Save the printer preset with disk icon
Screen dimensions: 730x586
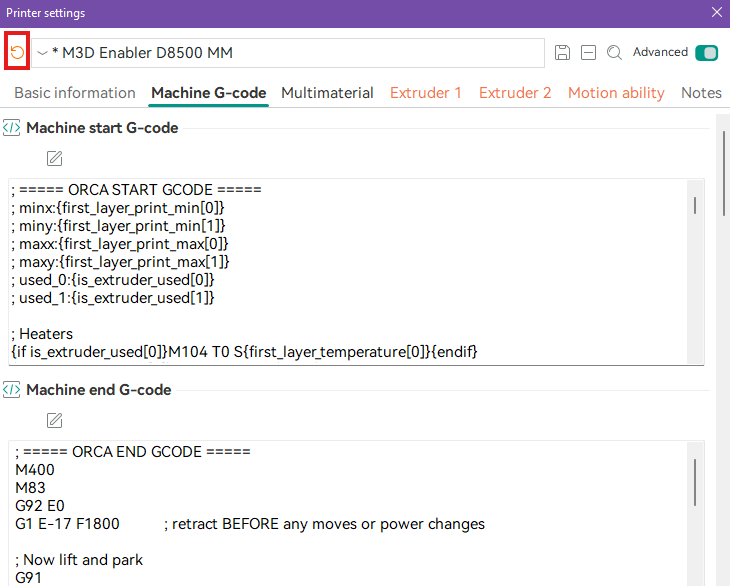[x=562, y=53]
